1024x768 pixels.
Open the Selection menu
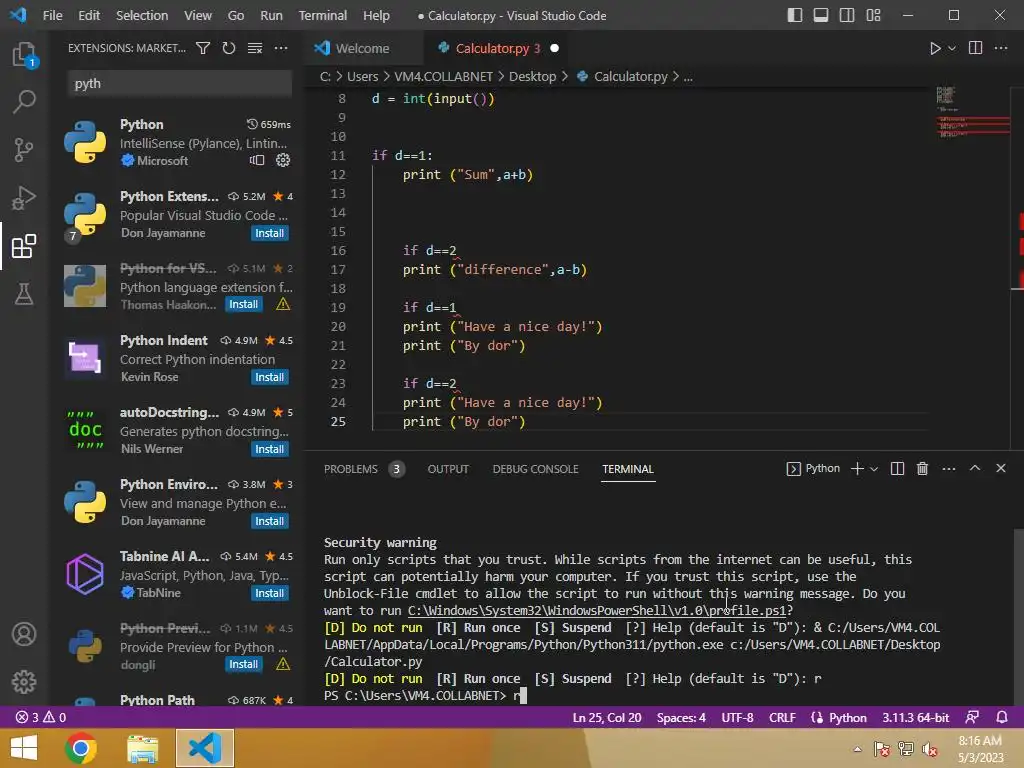(x=142, y=15)
